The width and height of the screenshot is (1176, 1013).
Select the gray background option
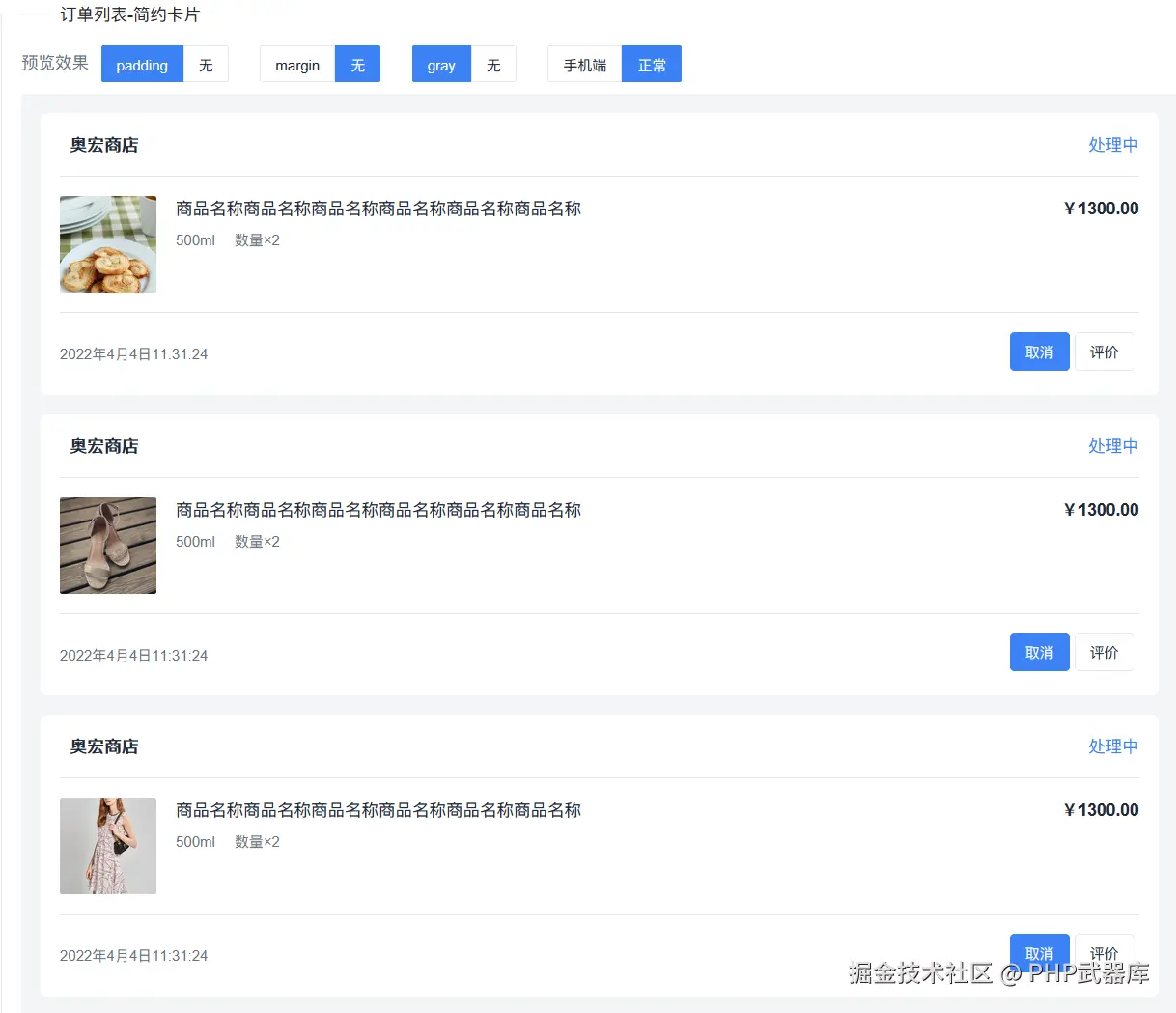(x=441, y=65)
